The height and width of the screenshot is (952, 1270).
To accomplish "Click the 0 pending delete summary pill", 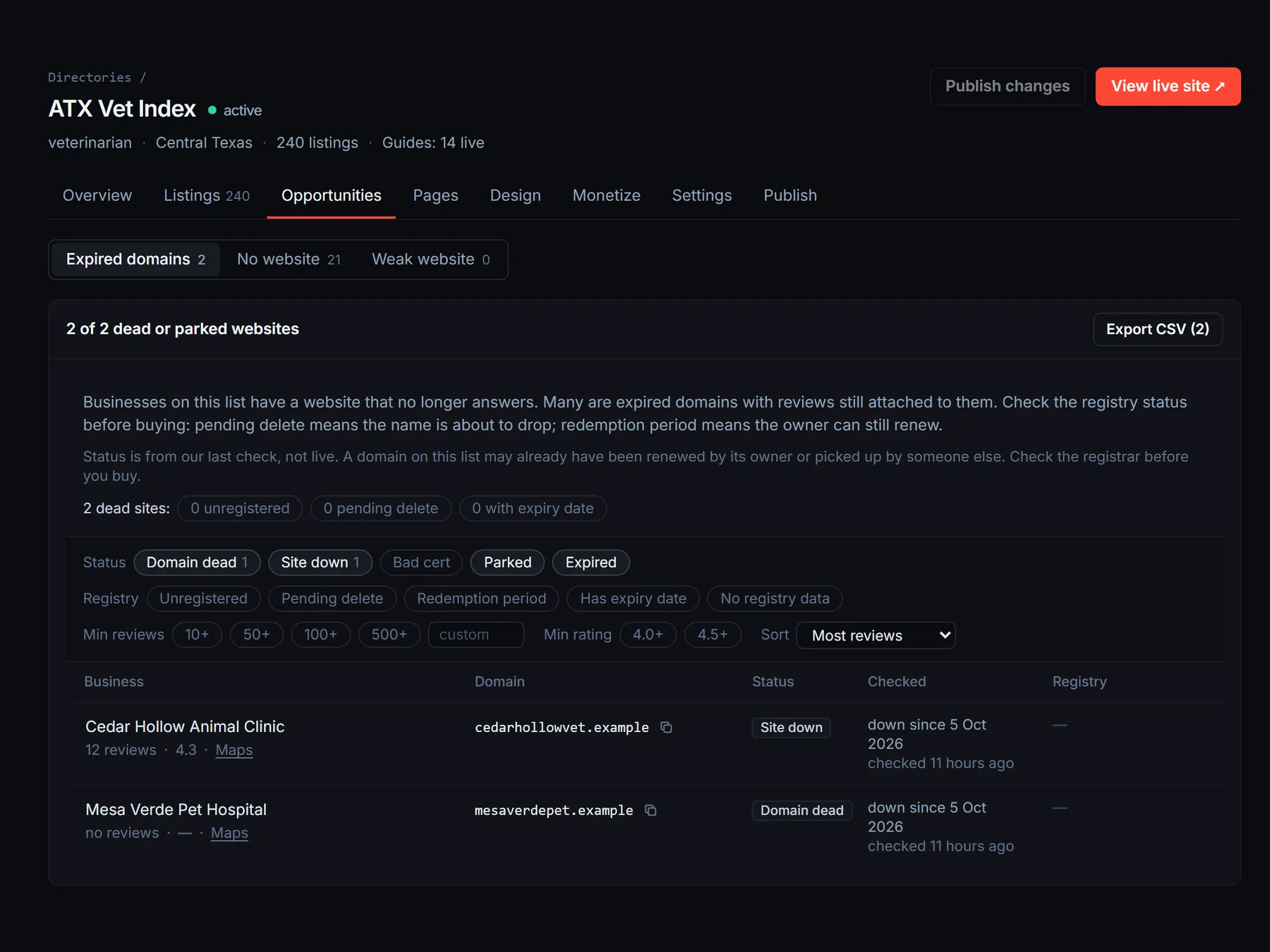I will [380, 508].
